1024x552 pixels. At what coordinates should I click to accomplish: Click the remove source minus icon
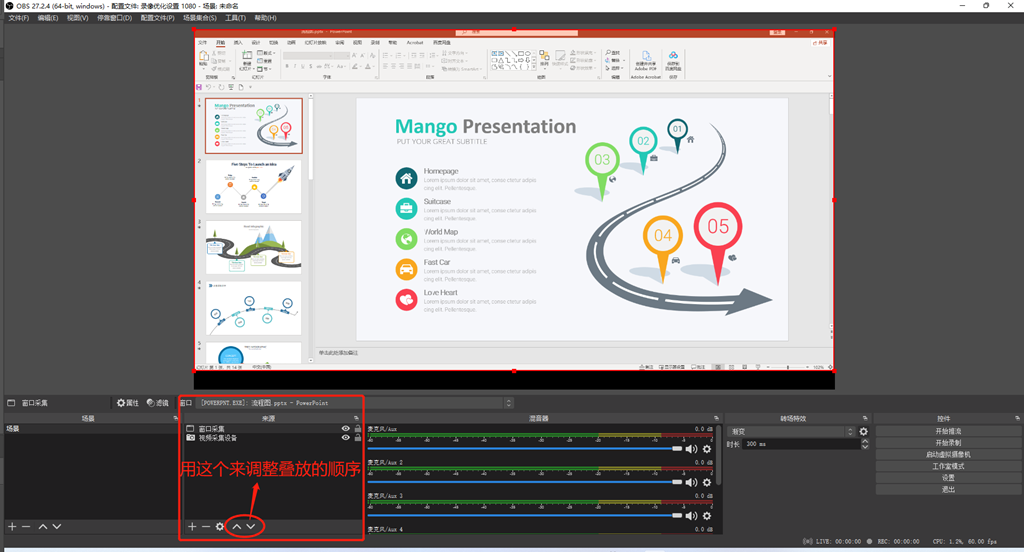206,526
